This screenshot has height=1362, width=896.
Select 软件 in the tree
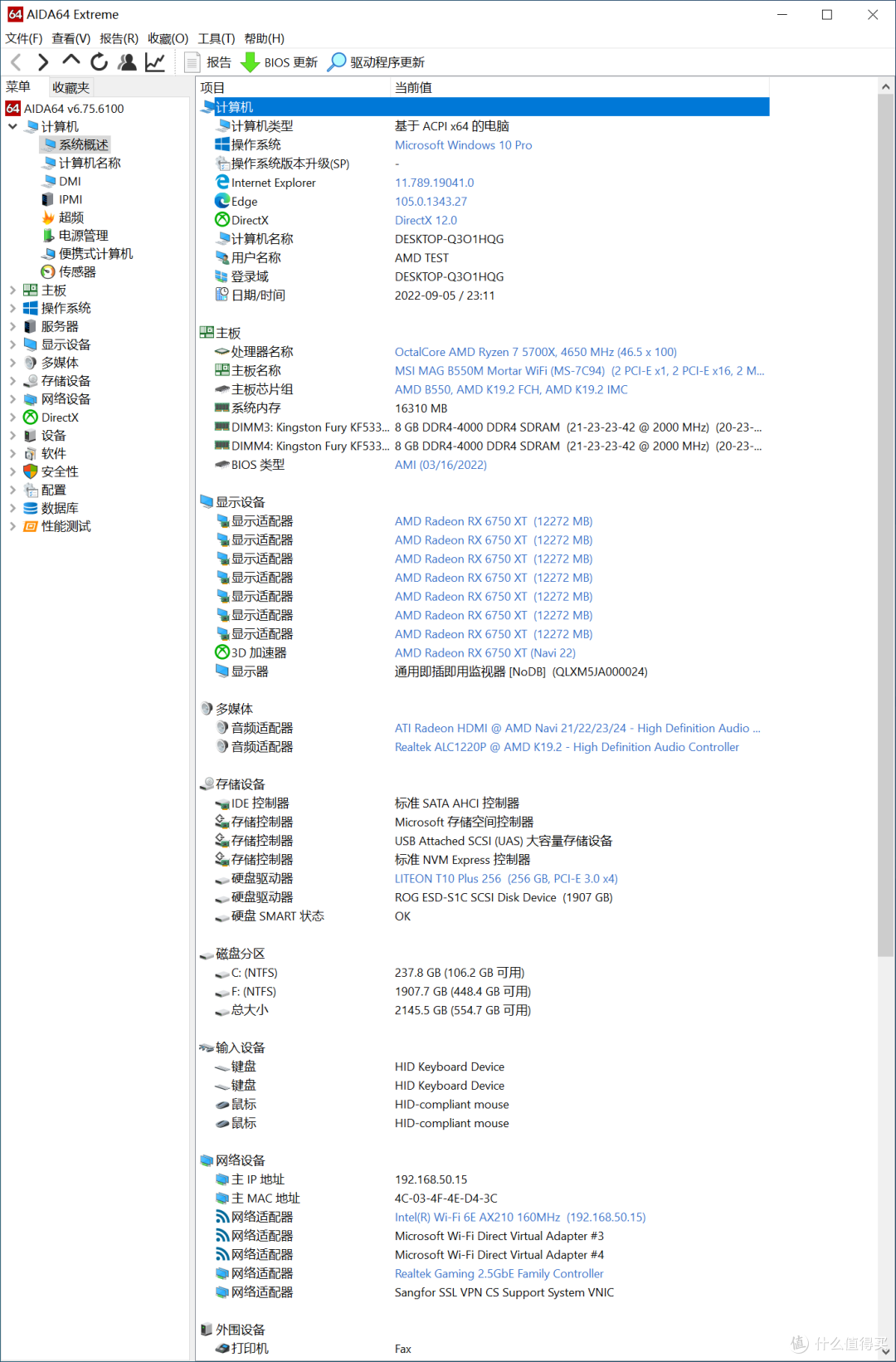(45, 453)
